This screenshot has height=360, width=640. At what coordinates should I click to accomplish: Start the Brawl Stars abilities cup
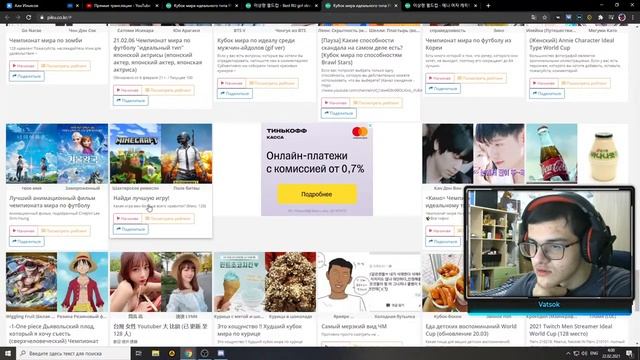(x=336, y=102)
